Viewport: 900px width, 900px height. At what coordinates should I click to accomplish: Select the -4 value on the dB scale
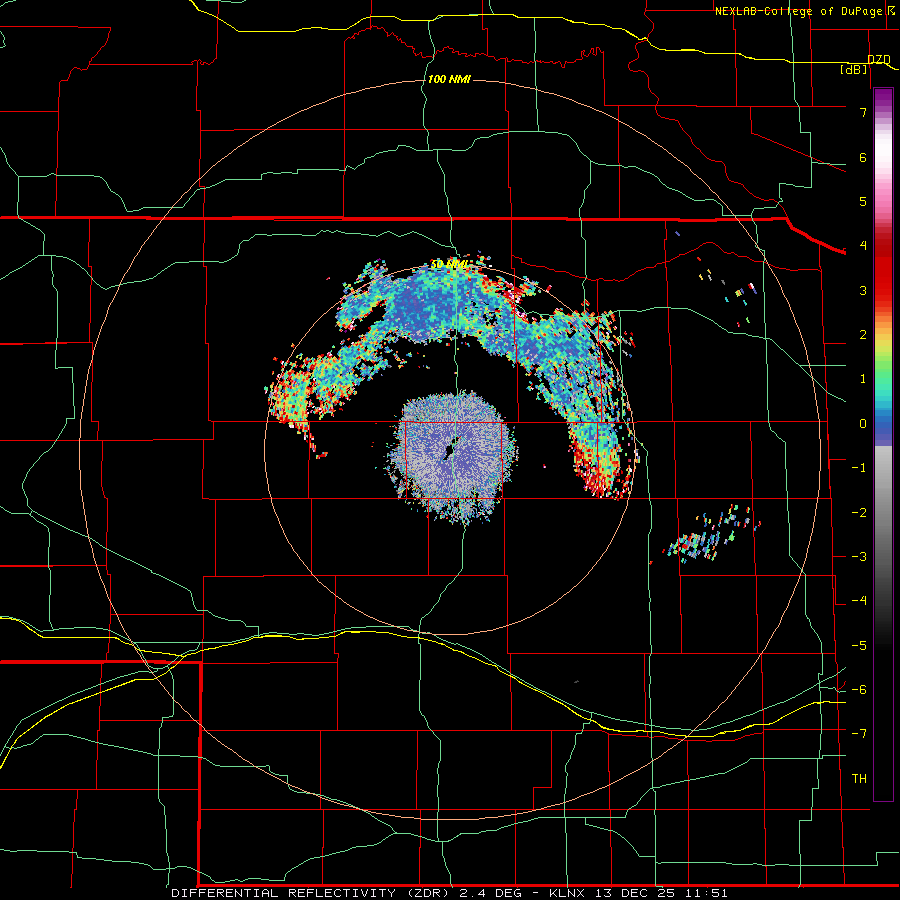(859, 601)
